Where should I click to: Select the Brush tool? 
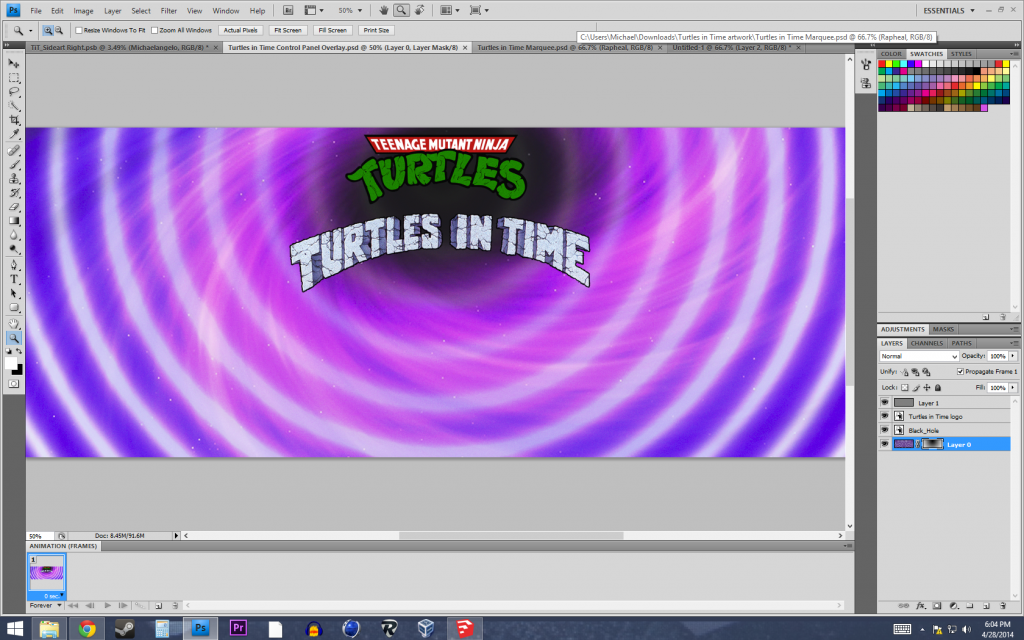tap(14, 165)
